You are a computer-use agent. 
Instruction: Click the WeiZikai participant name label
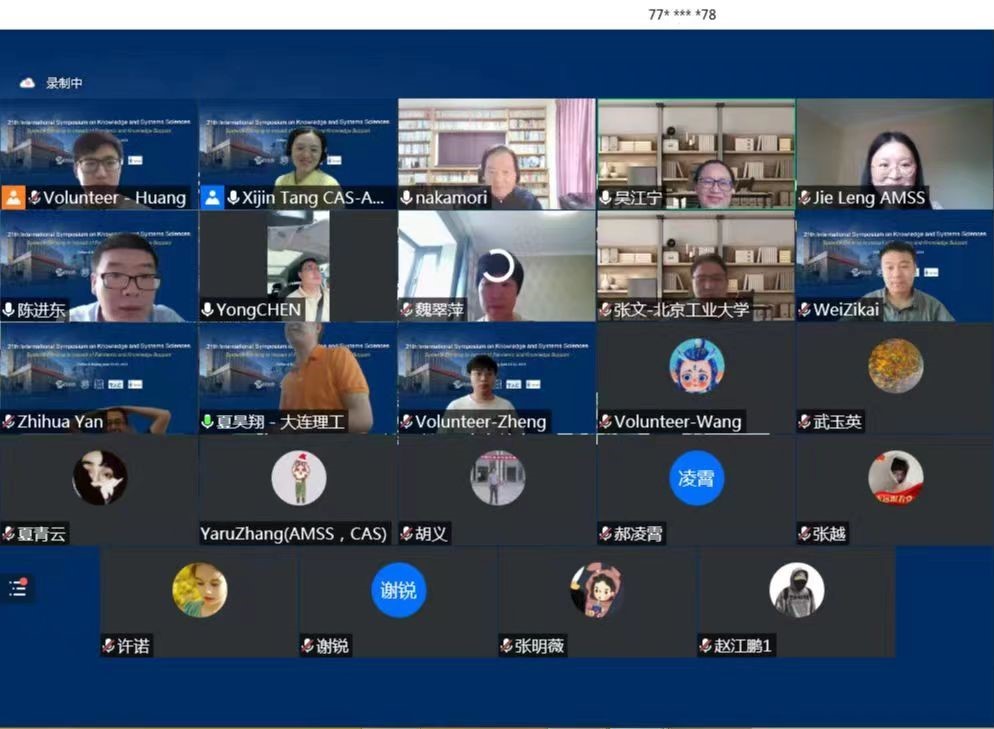[x=846, y=310]
